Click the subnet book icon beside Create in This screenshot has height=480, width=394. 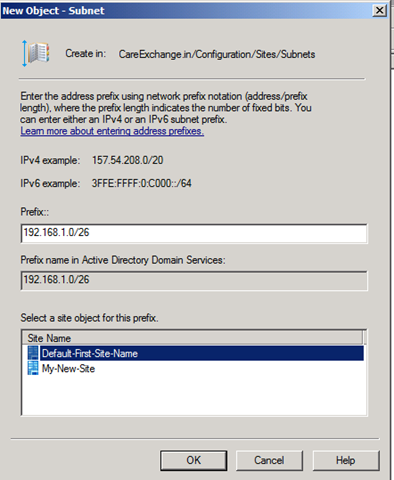[x=36, y=53]
